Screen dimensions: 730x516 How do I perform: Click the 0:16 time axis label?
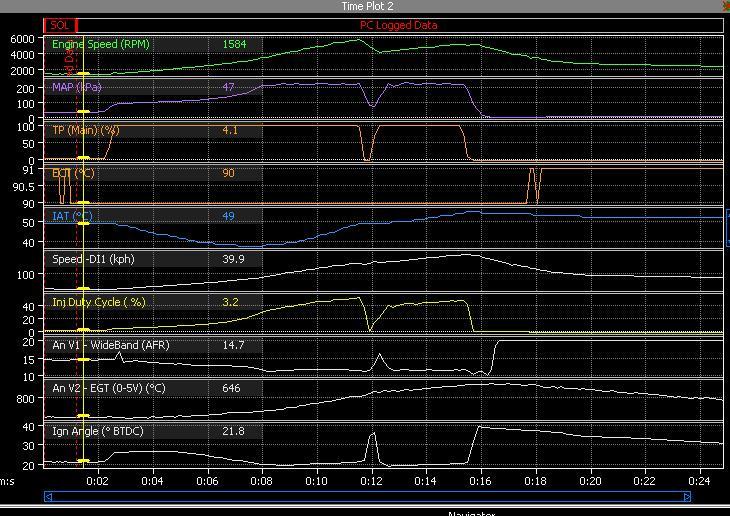click(480, 481)
